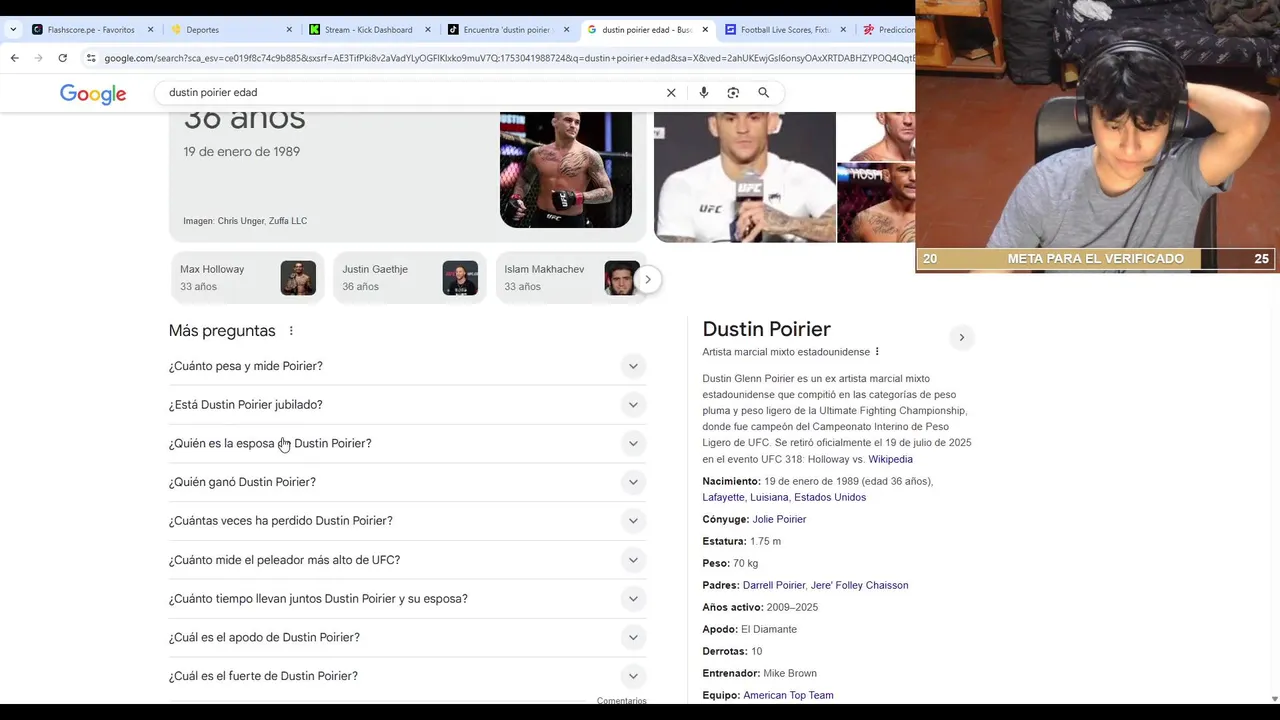Viewport: 1280px width, 720px height.
Task: Click the 'Dustin Poirier' knowledge panel heading
Action: [x=767, y=329]
